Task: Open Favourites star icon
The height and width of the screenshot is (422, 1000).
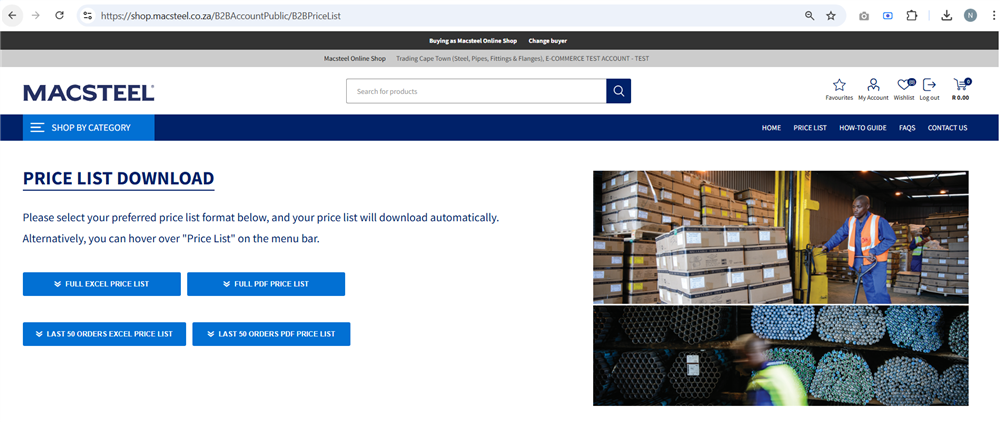Action: (x=839, y=89)
